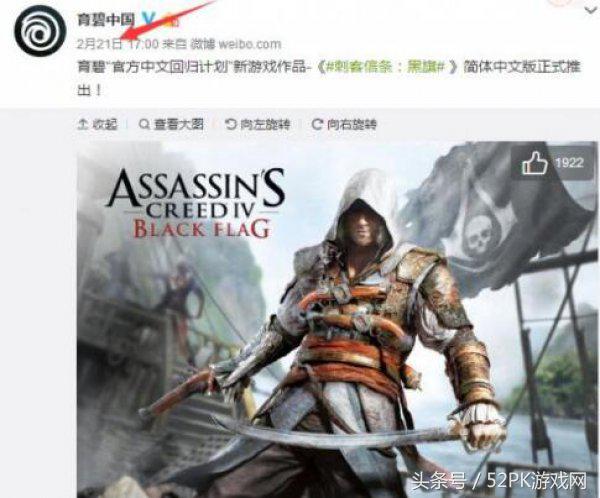Choose 向右旋转 to rotate right
This screenshot has width=600, height=498.
pos(352,124)
